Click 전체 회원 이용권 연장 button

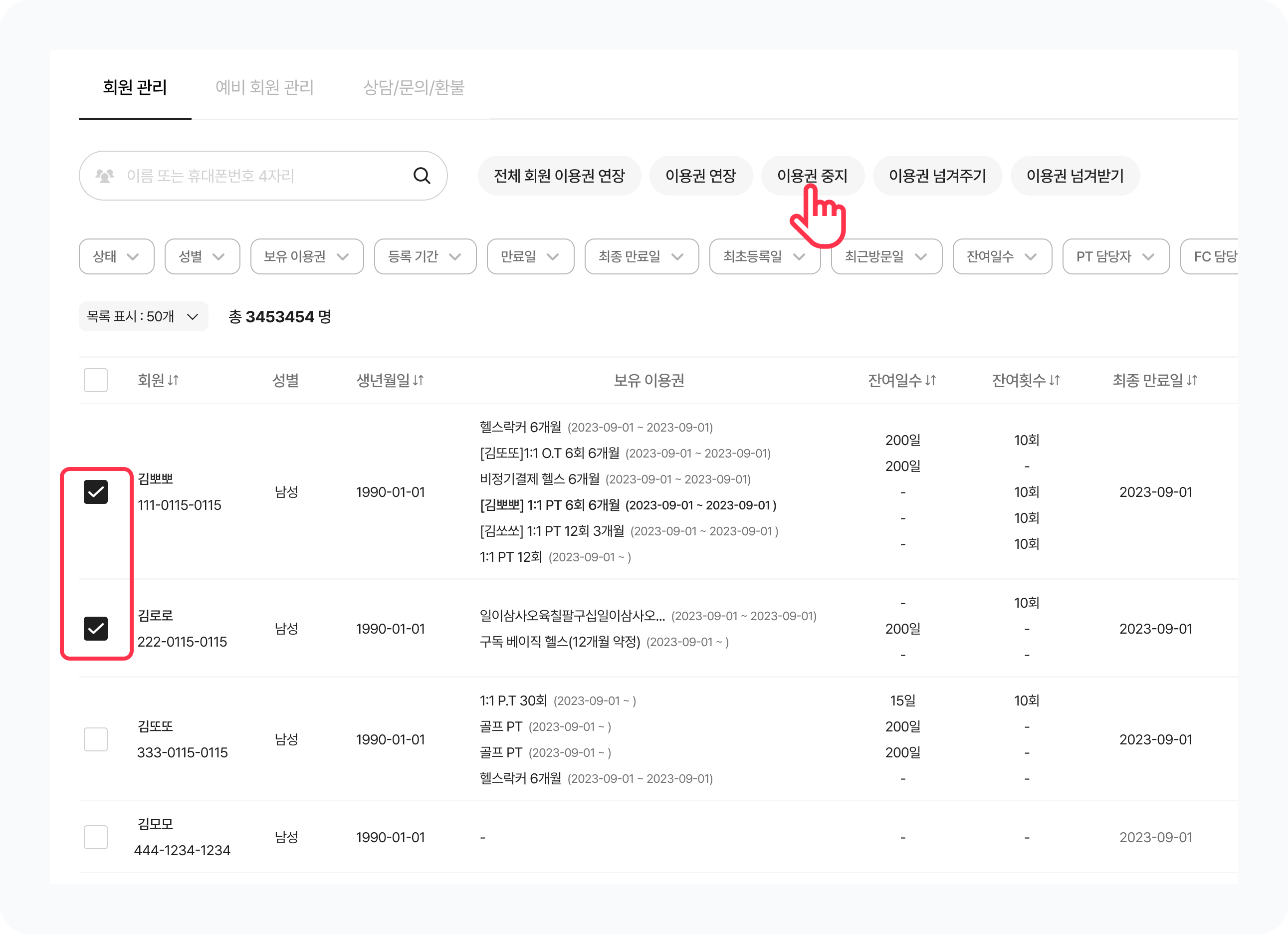[559, 176]
